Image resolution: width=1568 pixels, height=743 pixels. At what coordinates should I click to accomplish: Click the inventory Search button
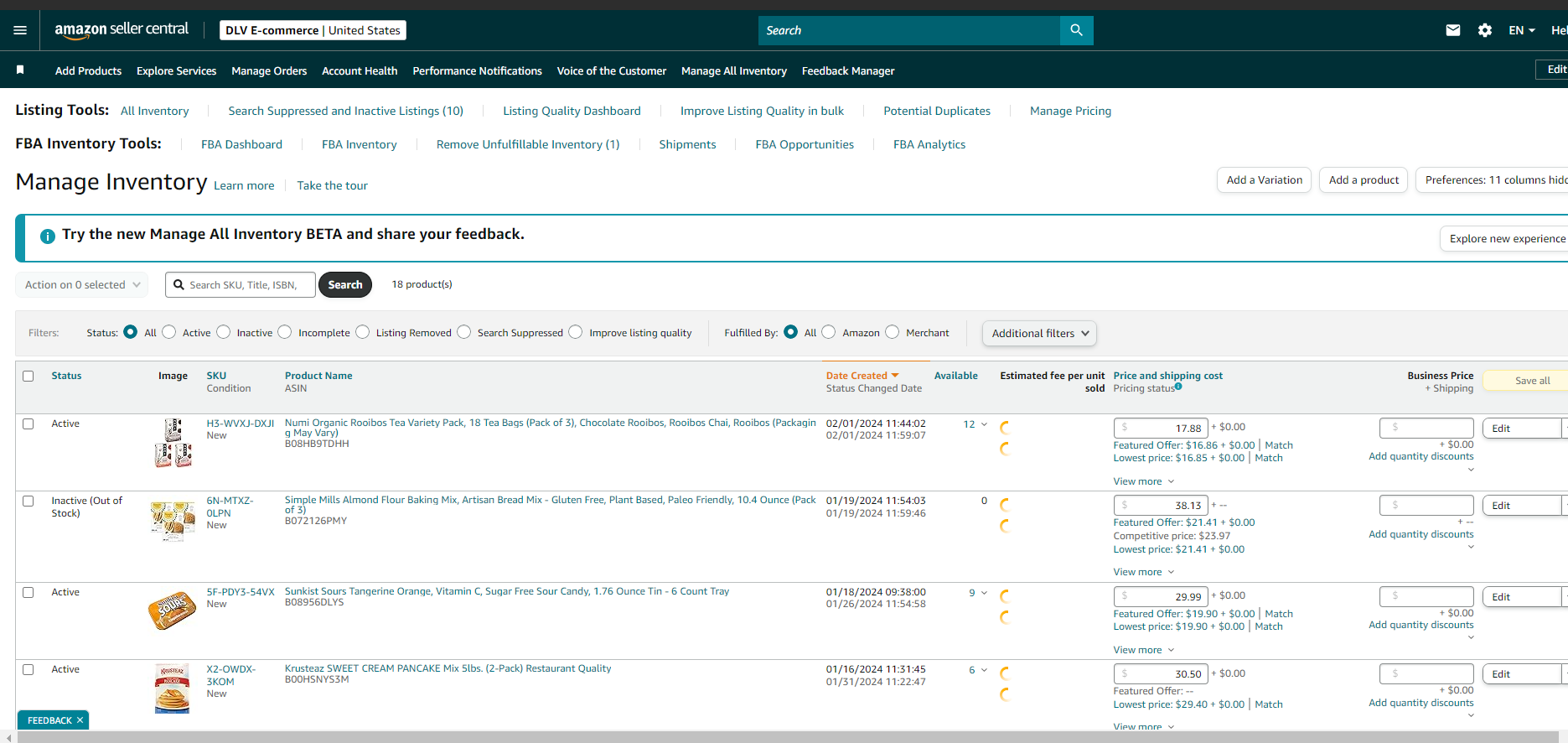pyautogui.click(x=345, y=285)
